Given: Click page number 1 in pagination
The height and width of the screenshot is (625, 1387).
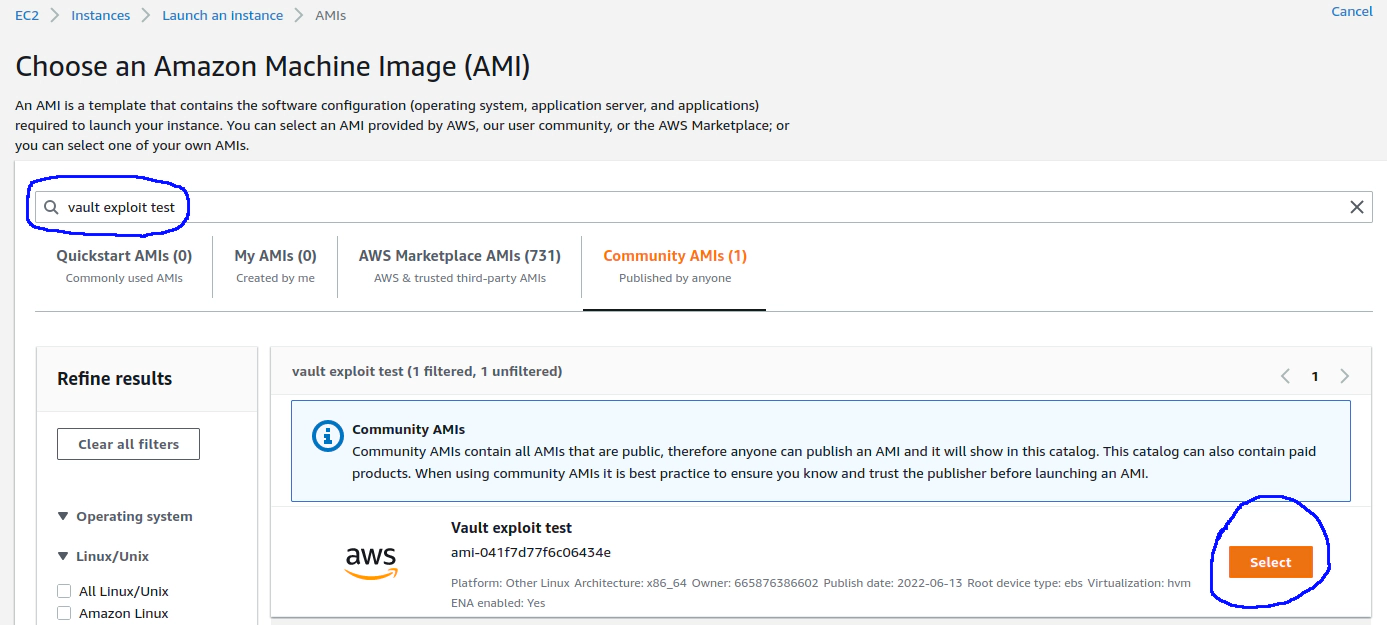Looking at the screenshot, I should pyautogui.click(x=1315, y=376).
